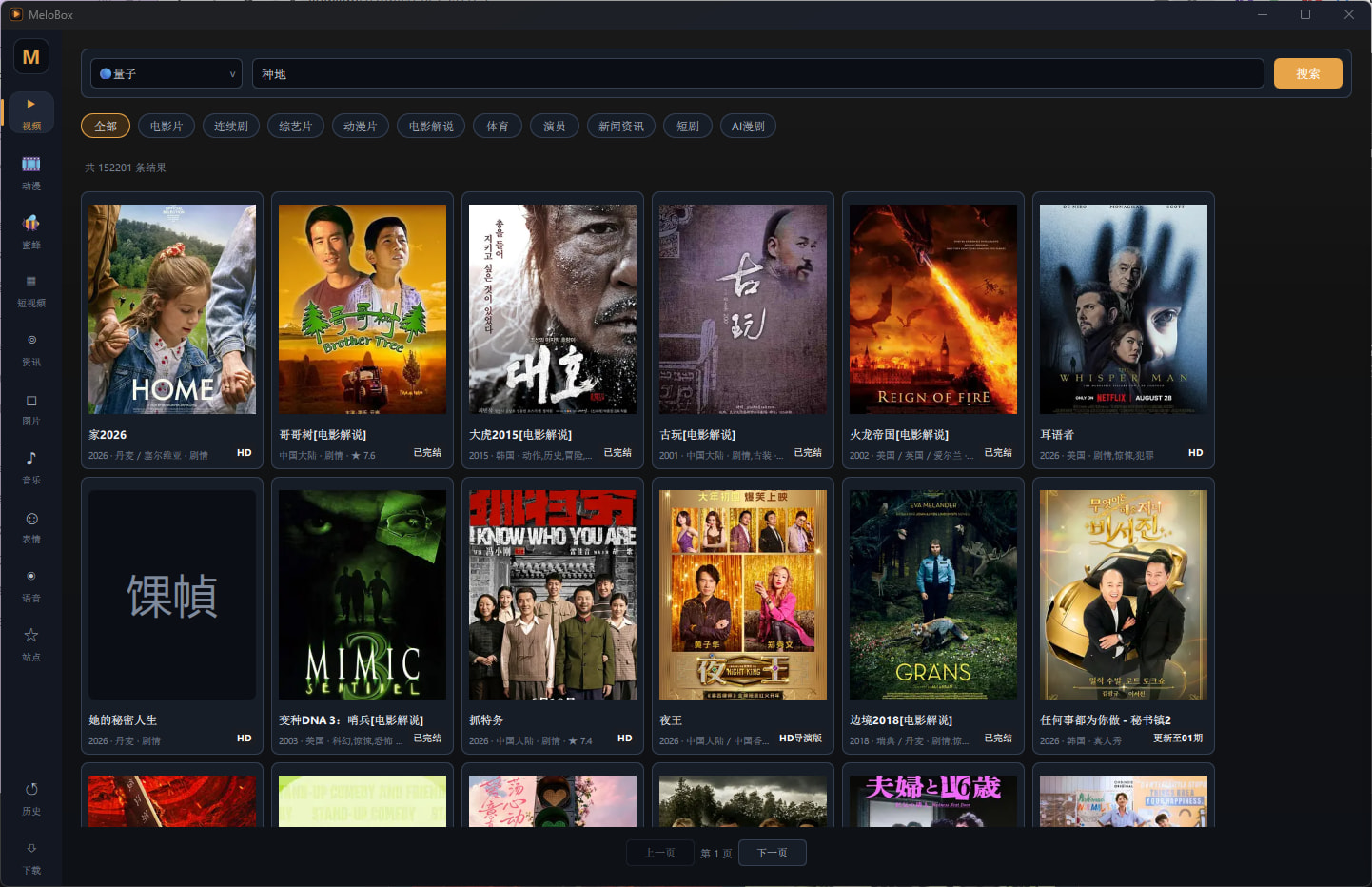Show 历史 viewing history
This screenshot has height=887, width=1372.
tap(31, 799)
